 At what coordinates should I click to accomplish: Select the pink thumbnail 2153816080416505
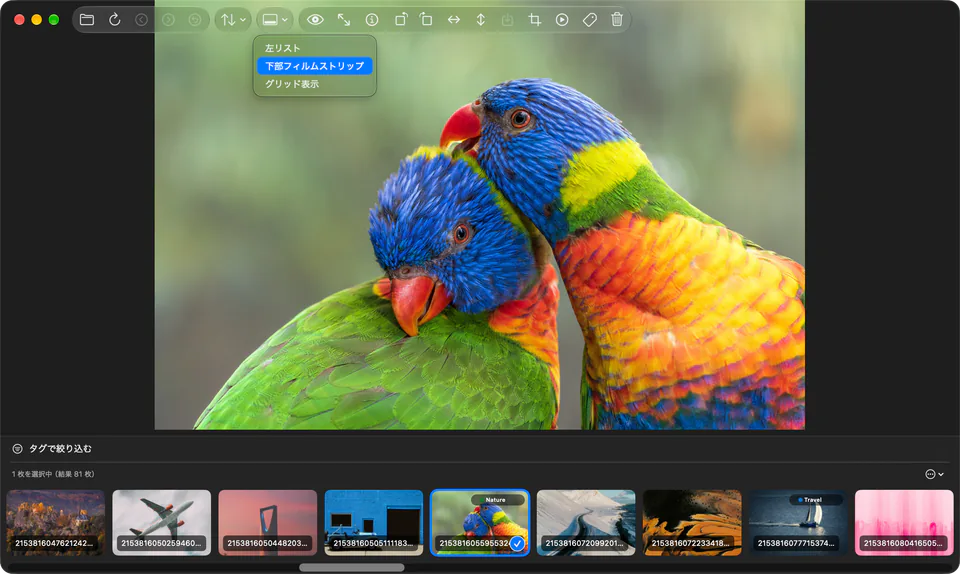click(x=904, y=523)
